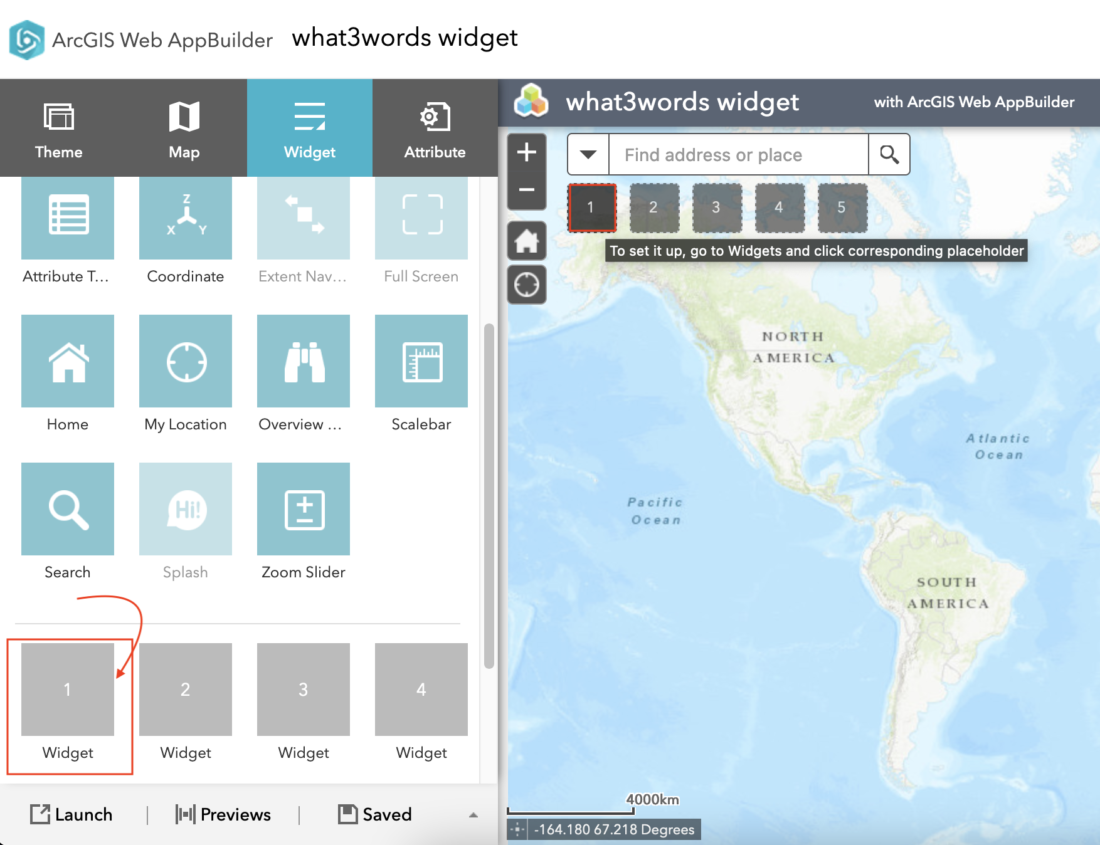
Task: Click map placeholder 3
Action: 716,208
